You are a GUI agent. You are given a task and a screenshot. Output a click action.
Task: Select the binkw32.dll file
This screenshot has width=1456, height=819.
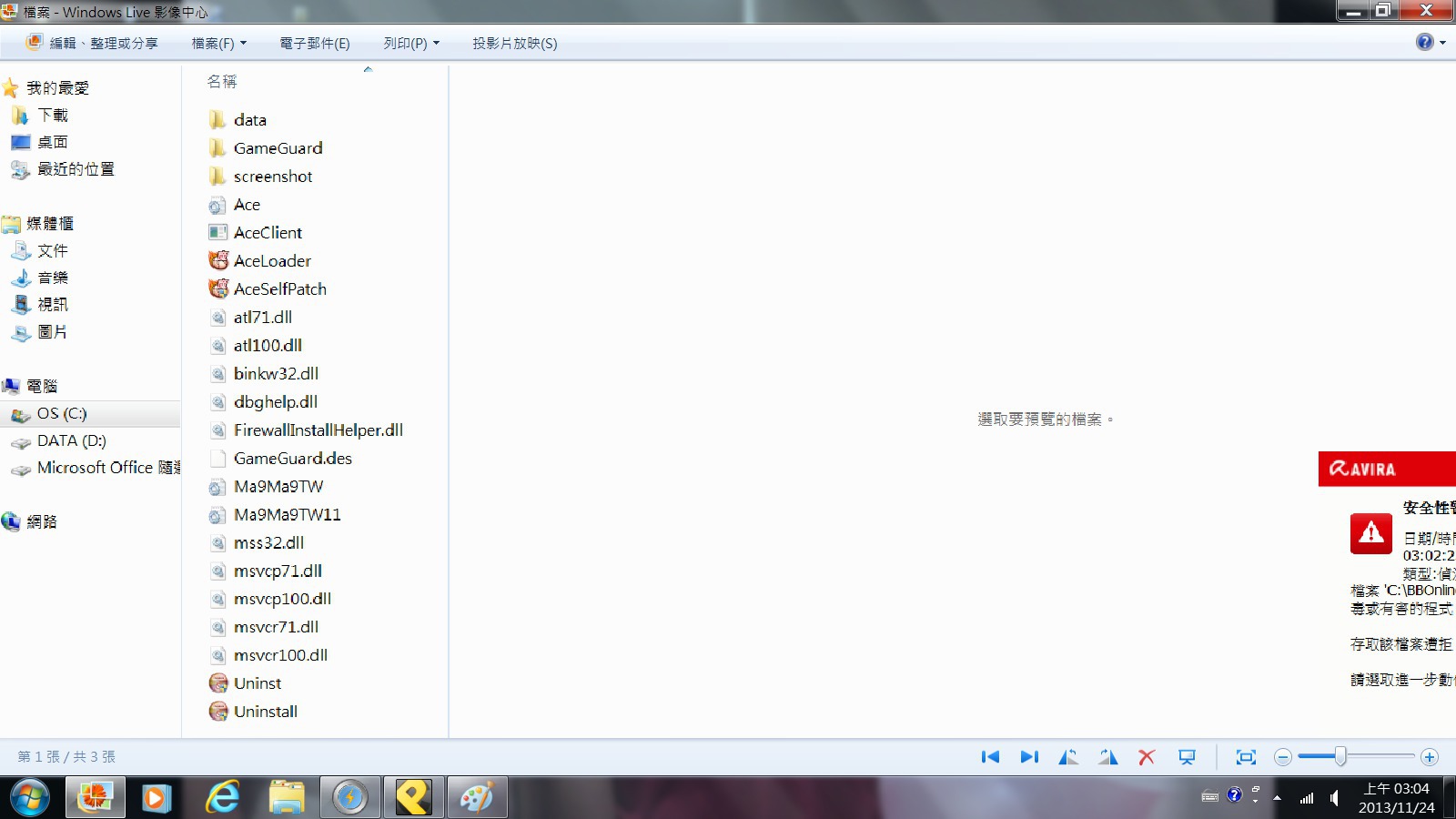pos(276,374)
